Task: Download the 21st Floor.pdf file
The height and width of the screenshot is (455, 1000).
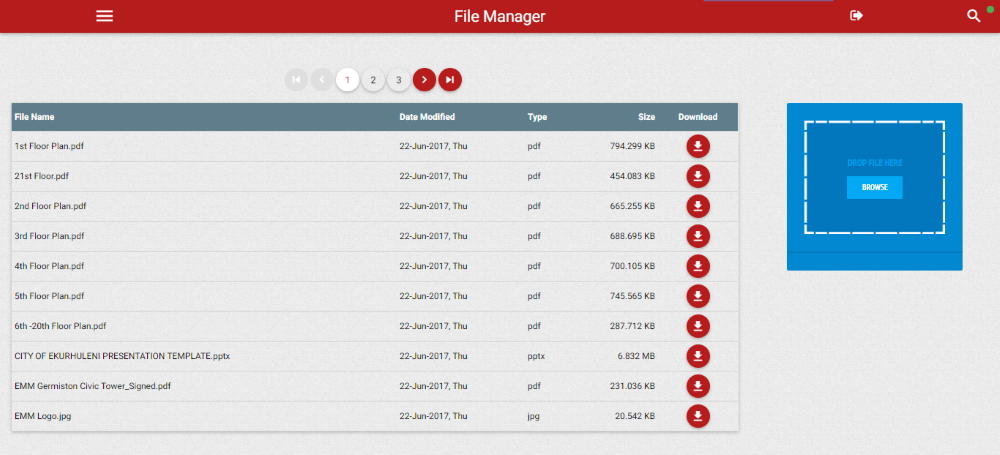Action: pos(698,176)
